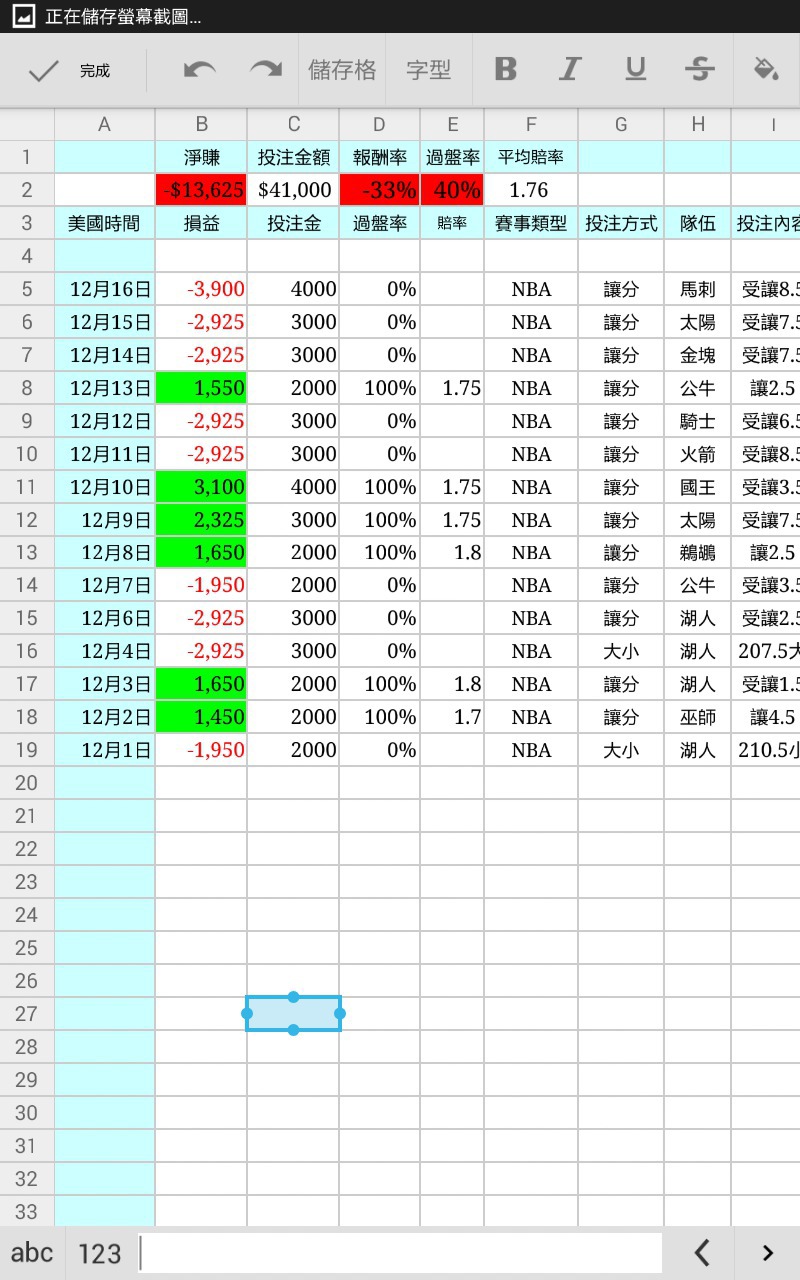800x1280 pixels.
Task: Select team cell 騎士
Action: tap(698, 421)
